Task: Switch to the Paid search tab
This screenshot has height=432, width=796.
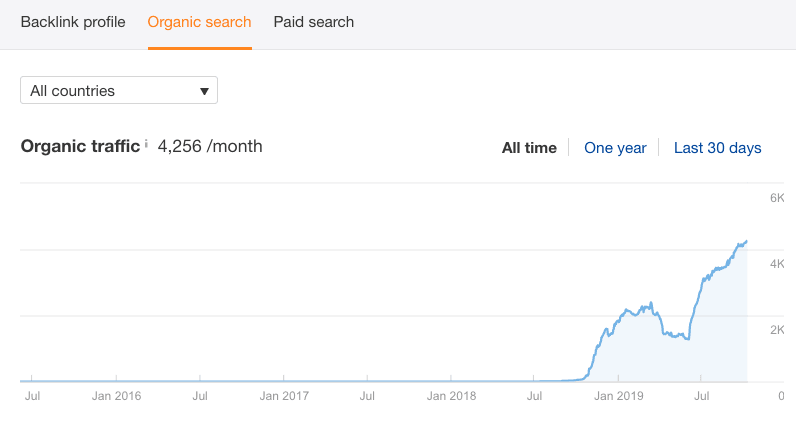Action: [313, 22]
